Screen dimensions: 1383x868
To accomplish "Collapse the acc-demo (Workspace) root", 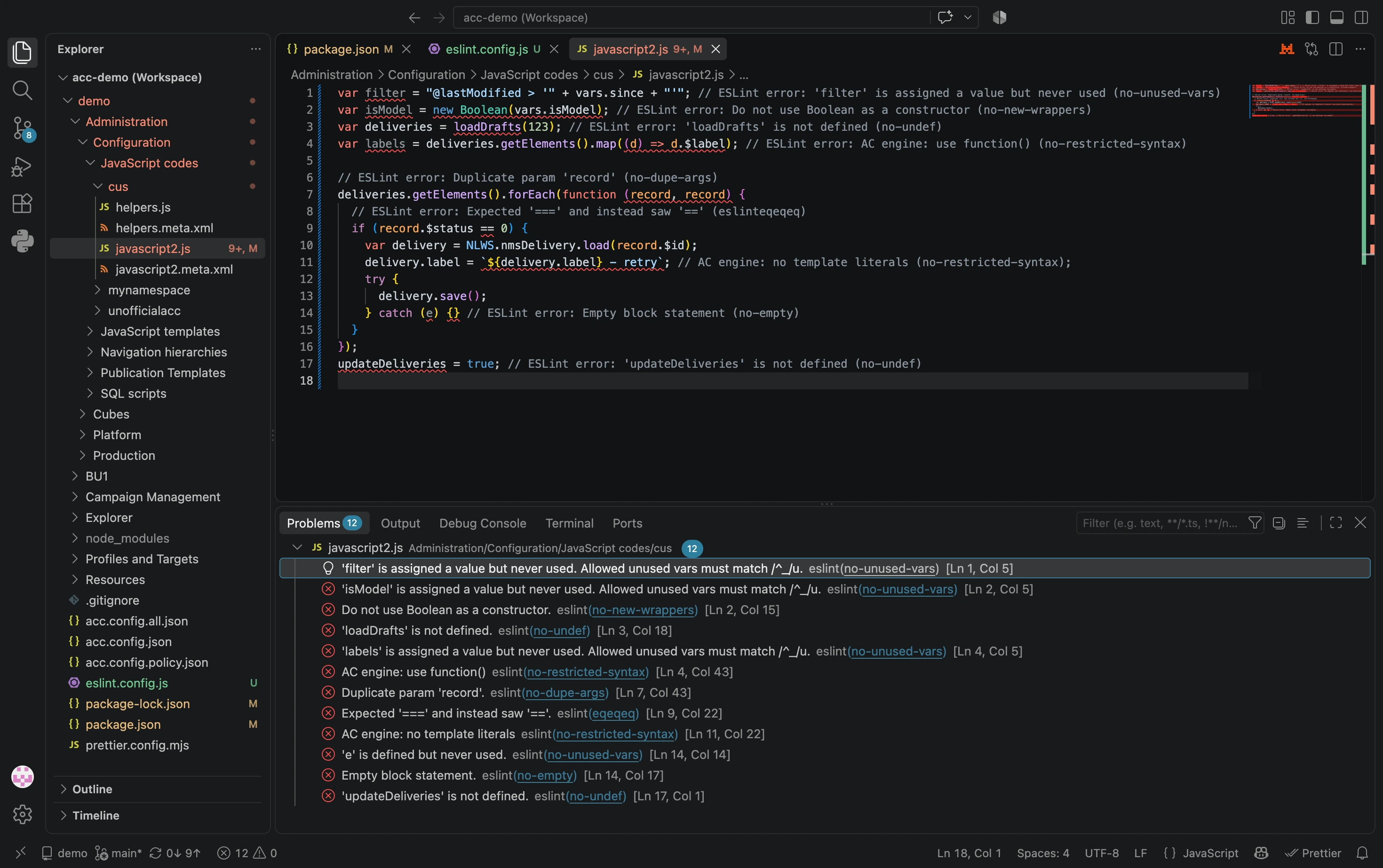I will point(63,78).
